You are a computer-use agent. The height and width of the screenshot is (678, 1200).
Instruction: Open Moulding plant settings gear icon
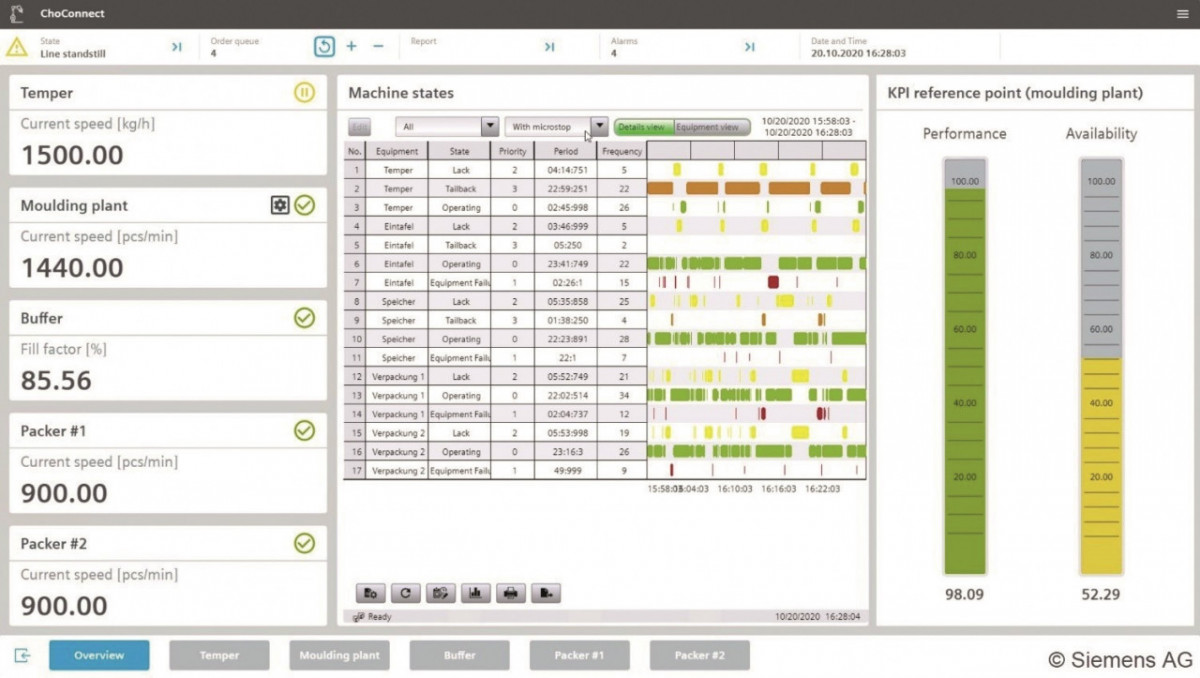pyautogui.click(x=280, y=205)
